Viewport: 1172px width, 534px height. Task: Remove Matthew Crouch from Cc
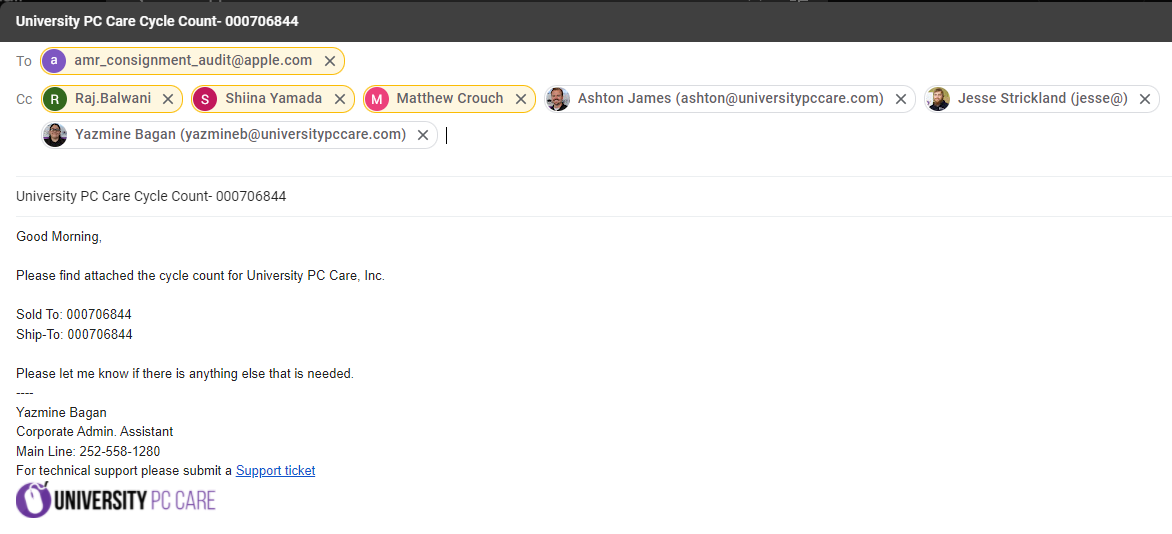521,99
